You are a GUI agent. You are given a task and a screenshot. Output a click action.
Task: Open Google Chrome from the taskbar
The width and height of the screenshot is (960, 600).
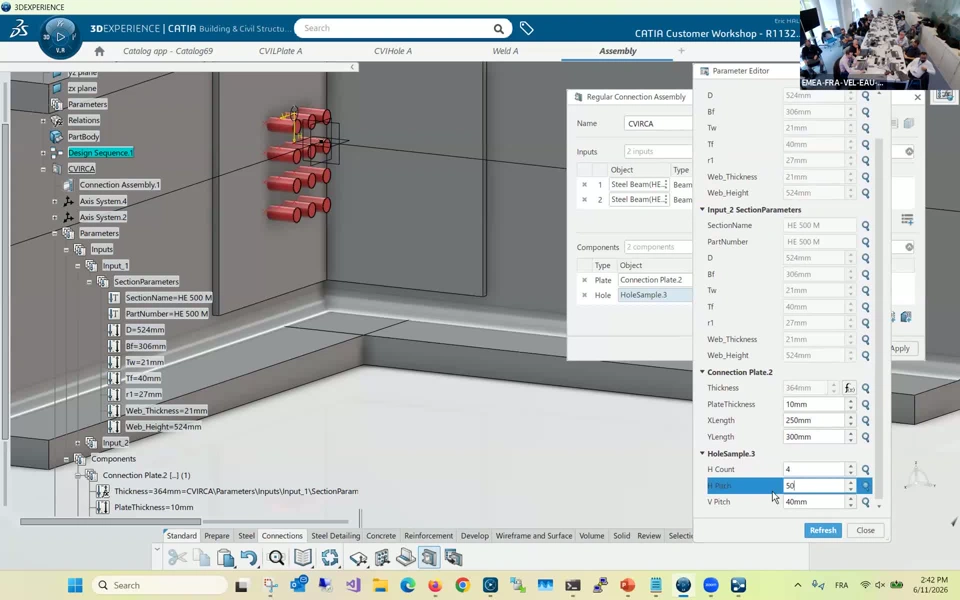coord(462,585)
